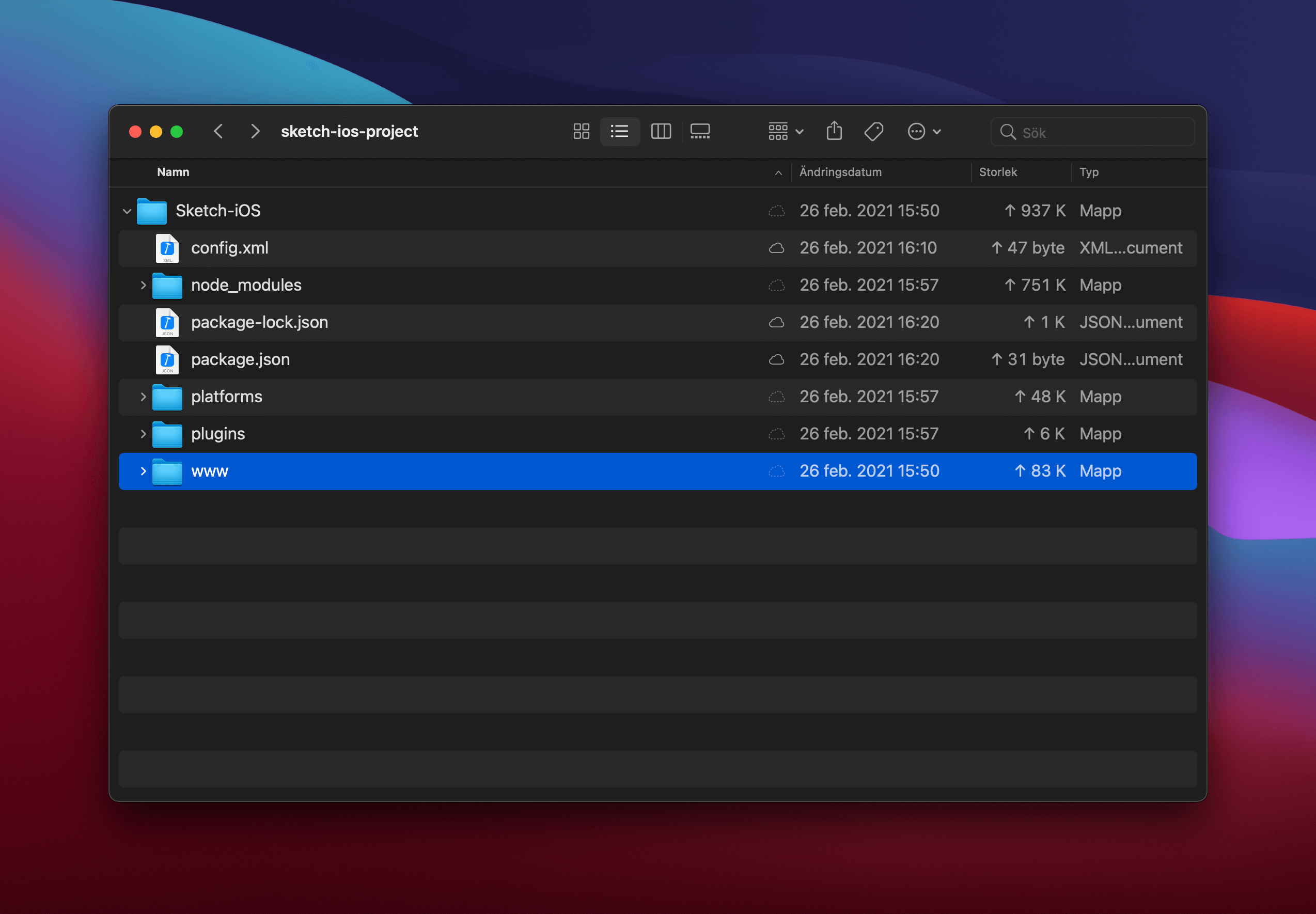The image size is (1316, 914).
Task: Click the iCloud status icon for config.xml
Action: [x=776, y=248]
